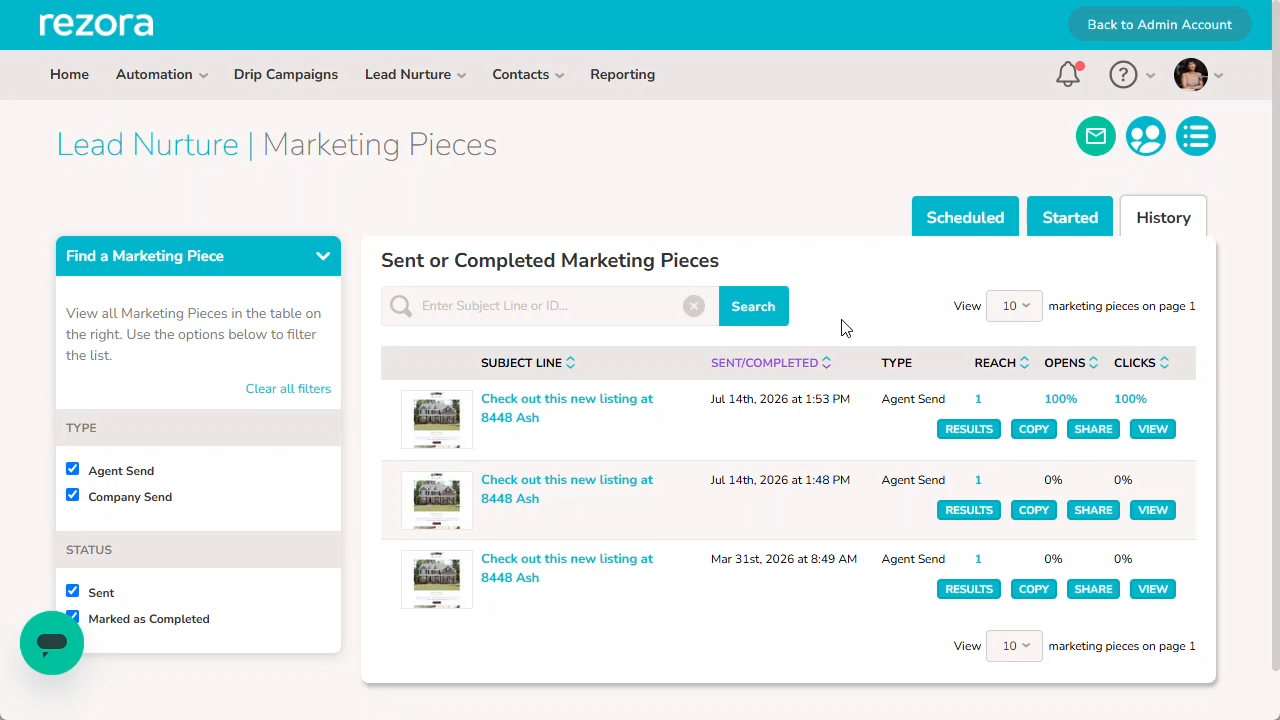The height and width of the screenshot is (720, 1280).
Task: Clear the search field with X icon
Action: point(694,306)
